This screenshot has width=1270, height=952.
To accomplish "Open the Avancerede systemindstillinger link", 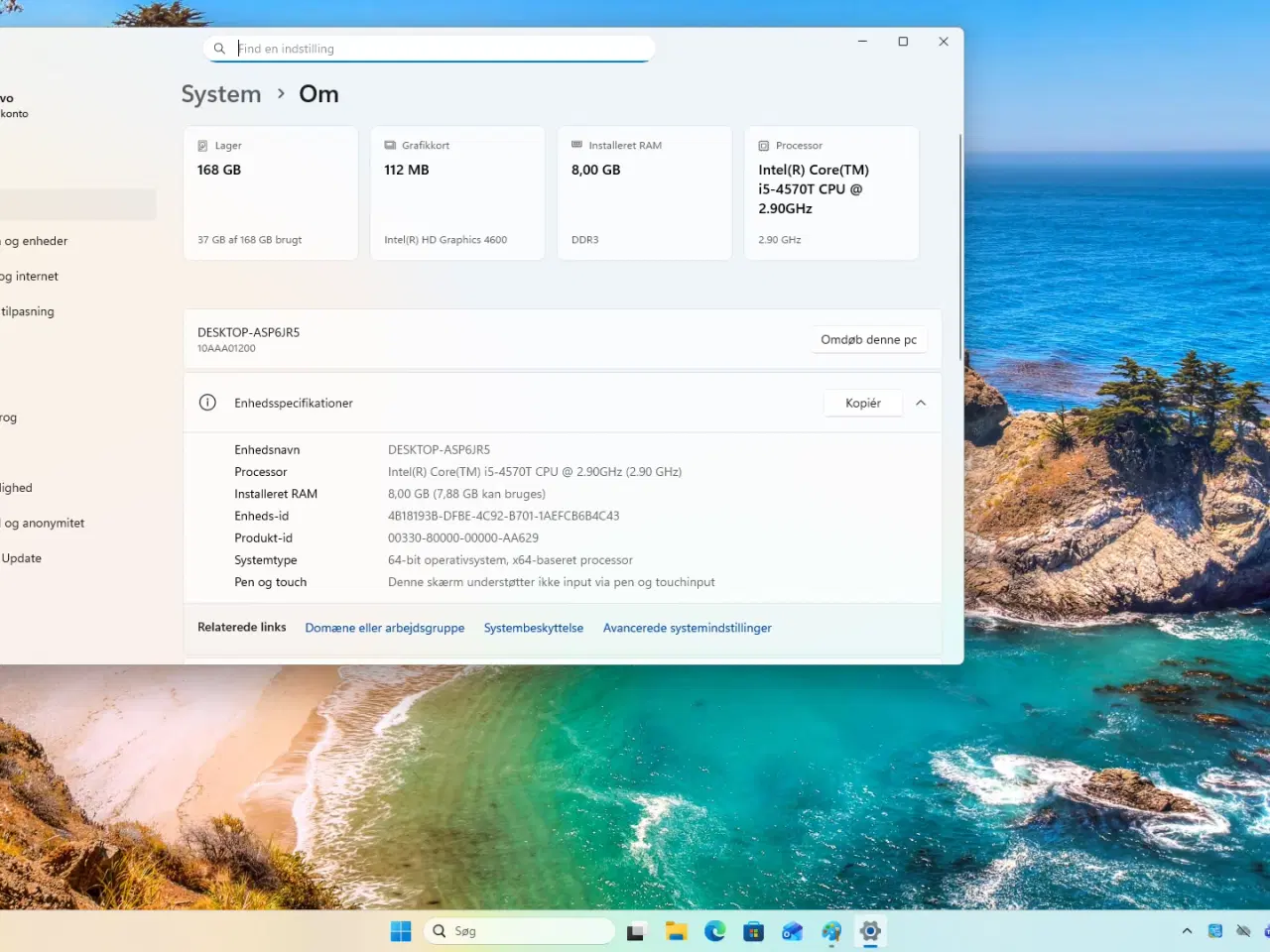I will 687,628.
